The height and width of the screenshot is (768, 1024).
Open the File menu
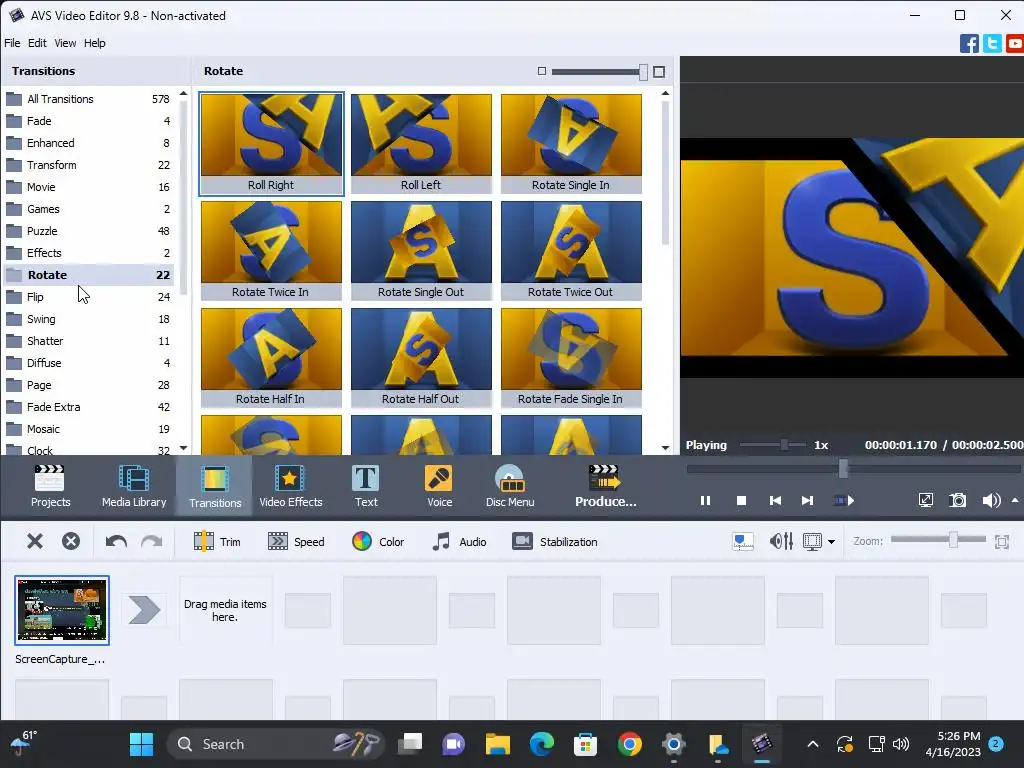point(12,43)
